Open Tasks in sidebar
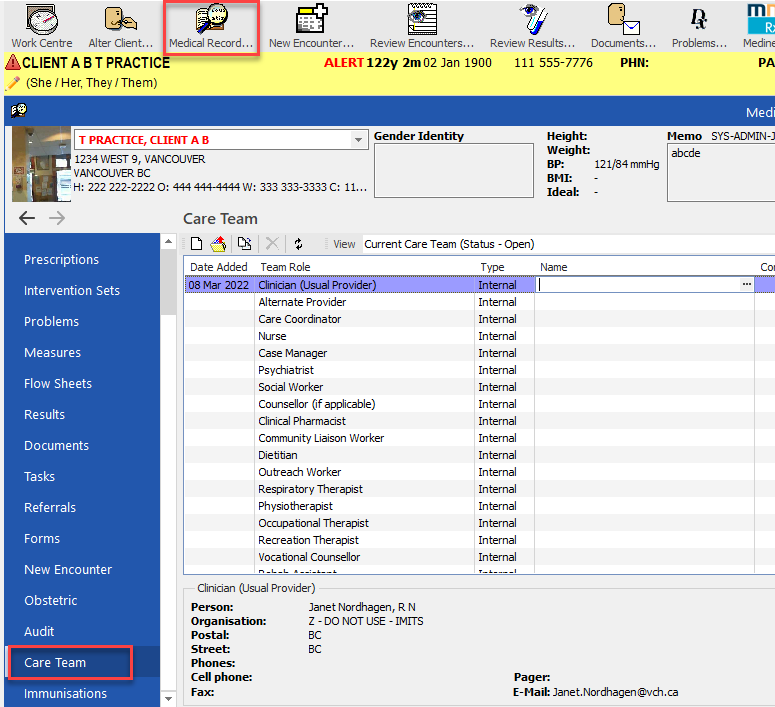The image size is (775, 707). click(40, 477)
